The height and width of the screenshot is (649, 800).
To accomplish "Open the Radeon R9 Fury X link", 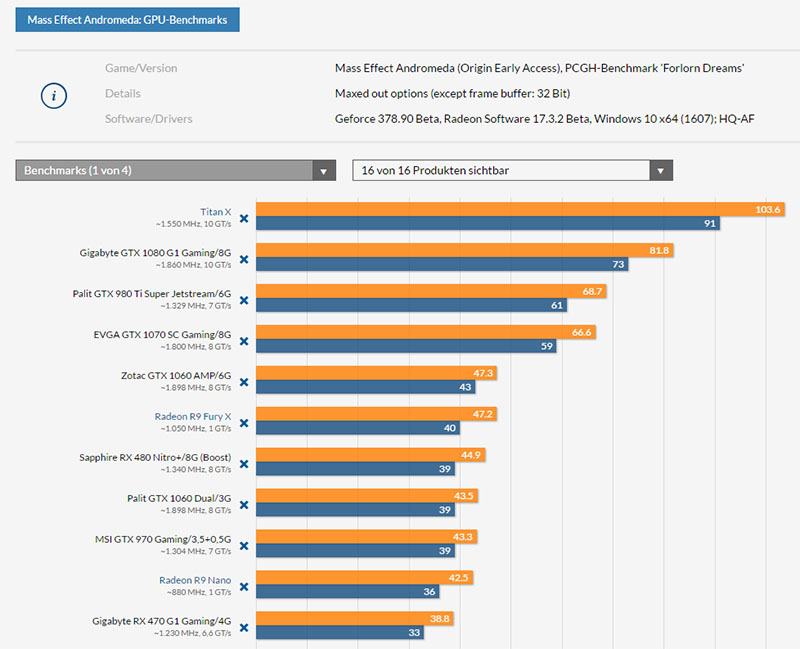I will click(193, 415).
